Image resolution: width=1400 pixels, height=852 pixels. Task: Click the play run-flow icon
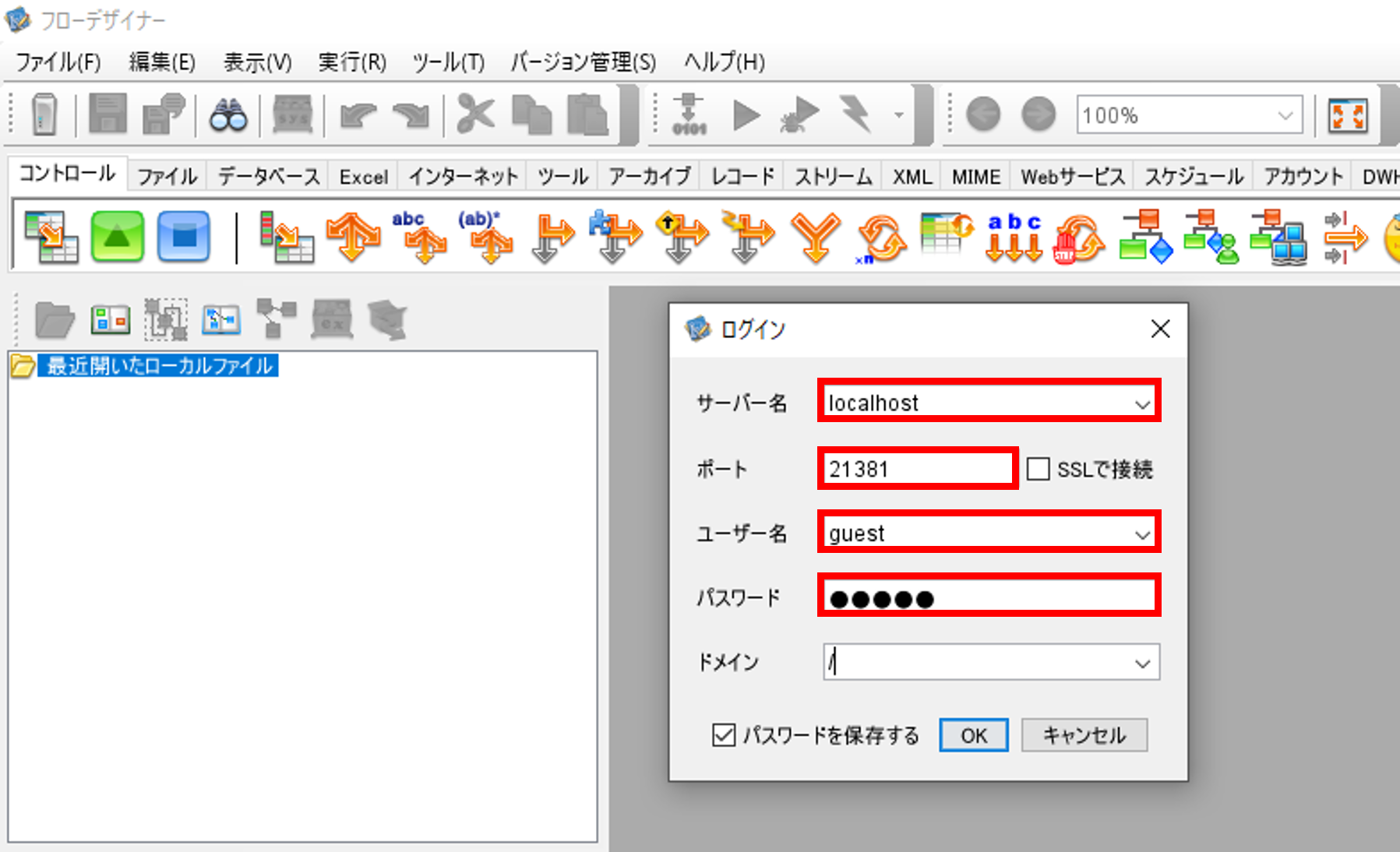(x=746, y=115)
